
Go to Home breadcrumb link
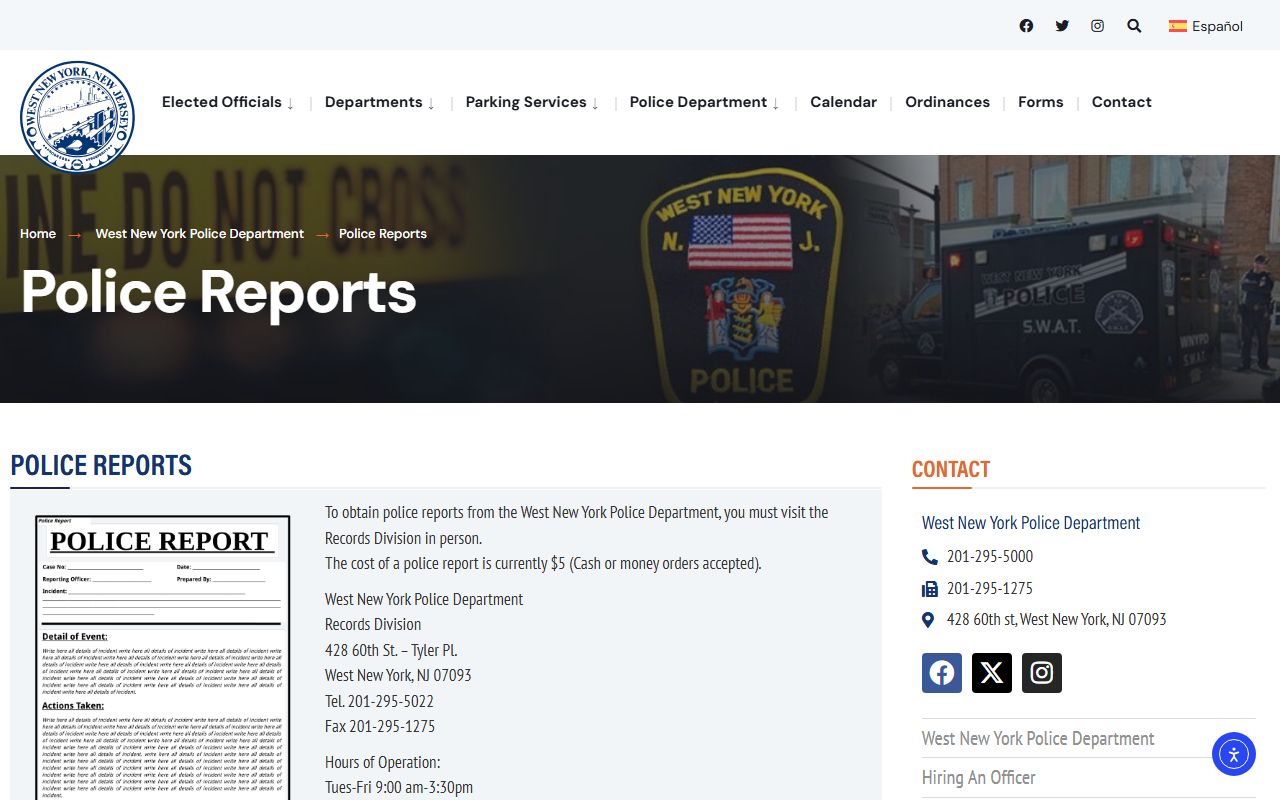point(38,234)
